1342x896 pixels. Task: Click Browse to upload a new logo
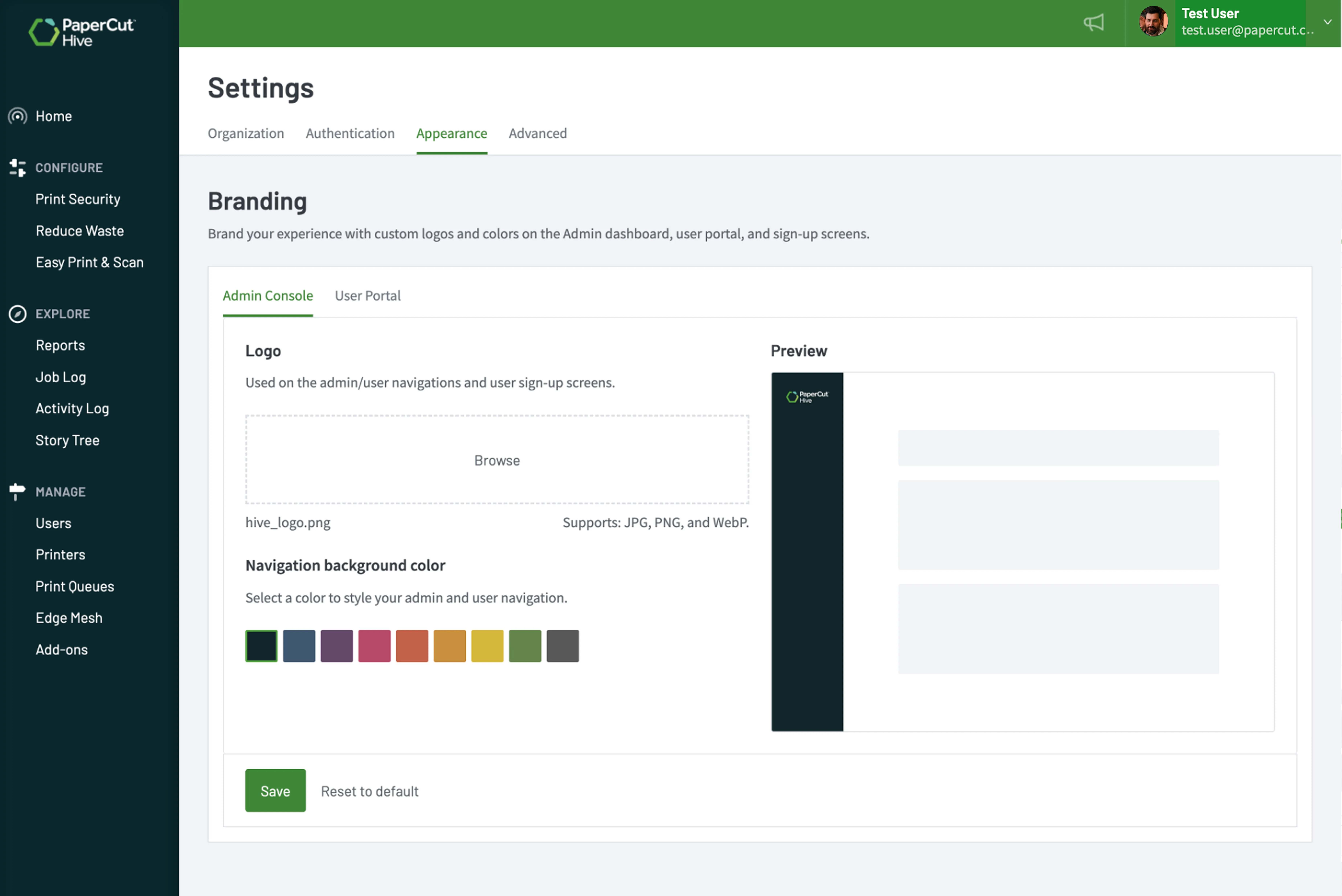[496, 460]
